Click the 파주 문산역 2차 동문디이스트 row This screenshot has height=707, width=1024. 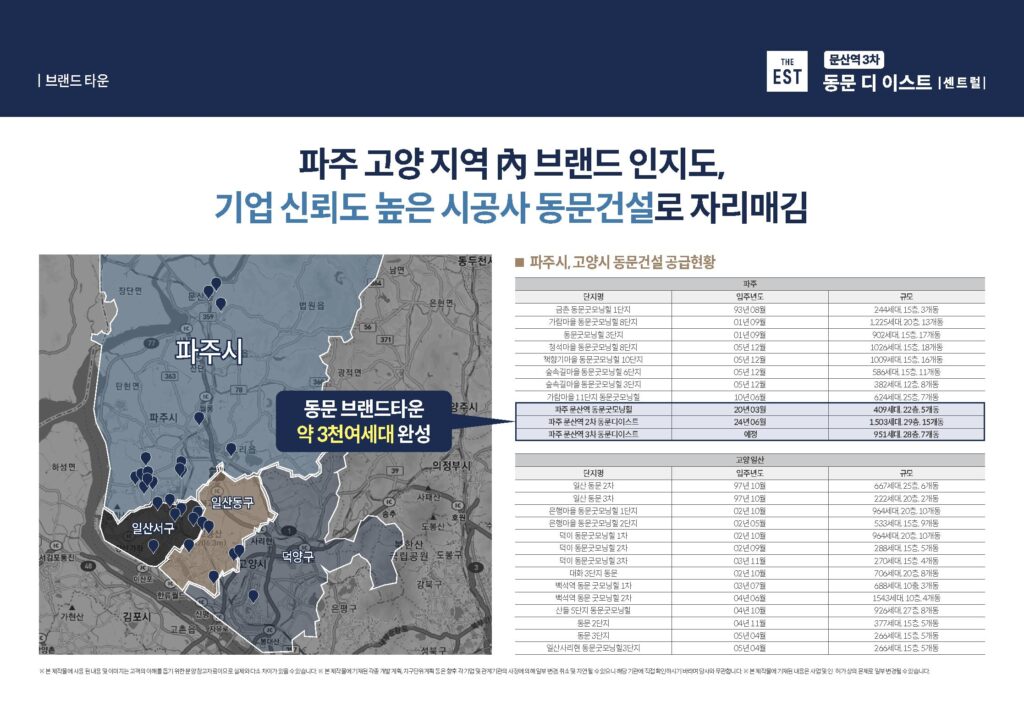[x=750, y=422]
